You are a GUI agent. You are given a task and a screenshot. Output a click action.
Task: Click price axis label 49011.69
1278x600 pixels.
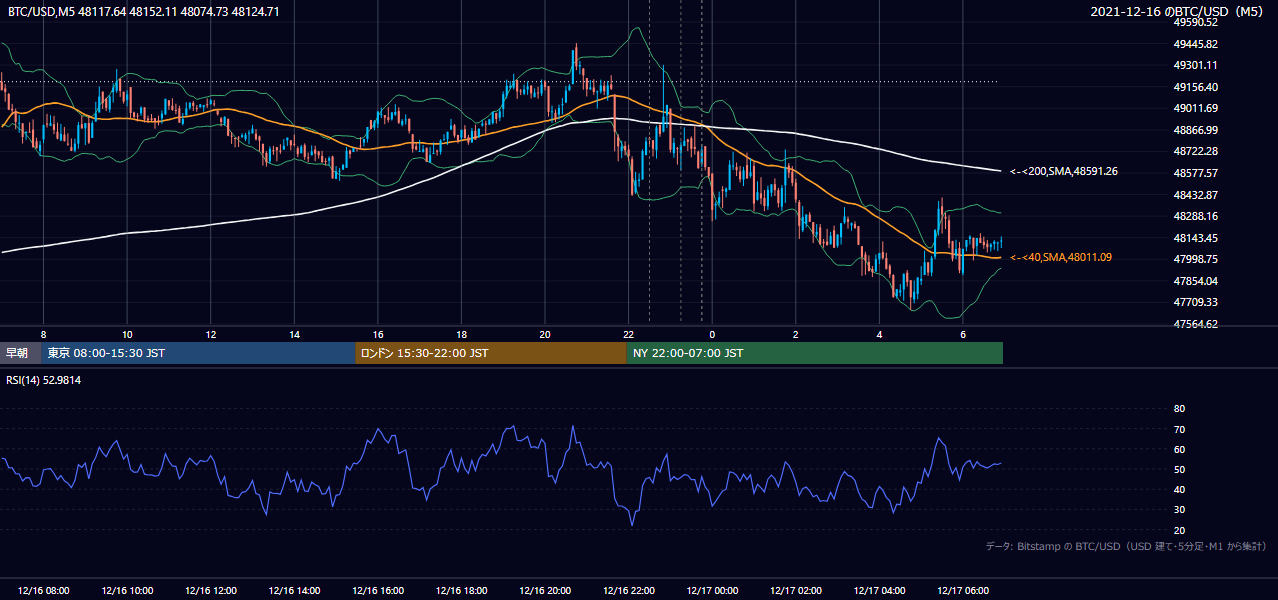[1195, 108]
